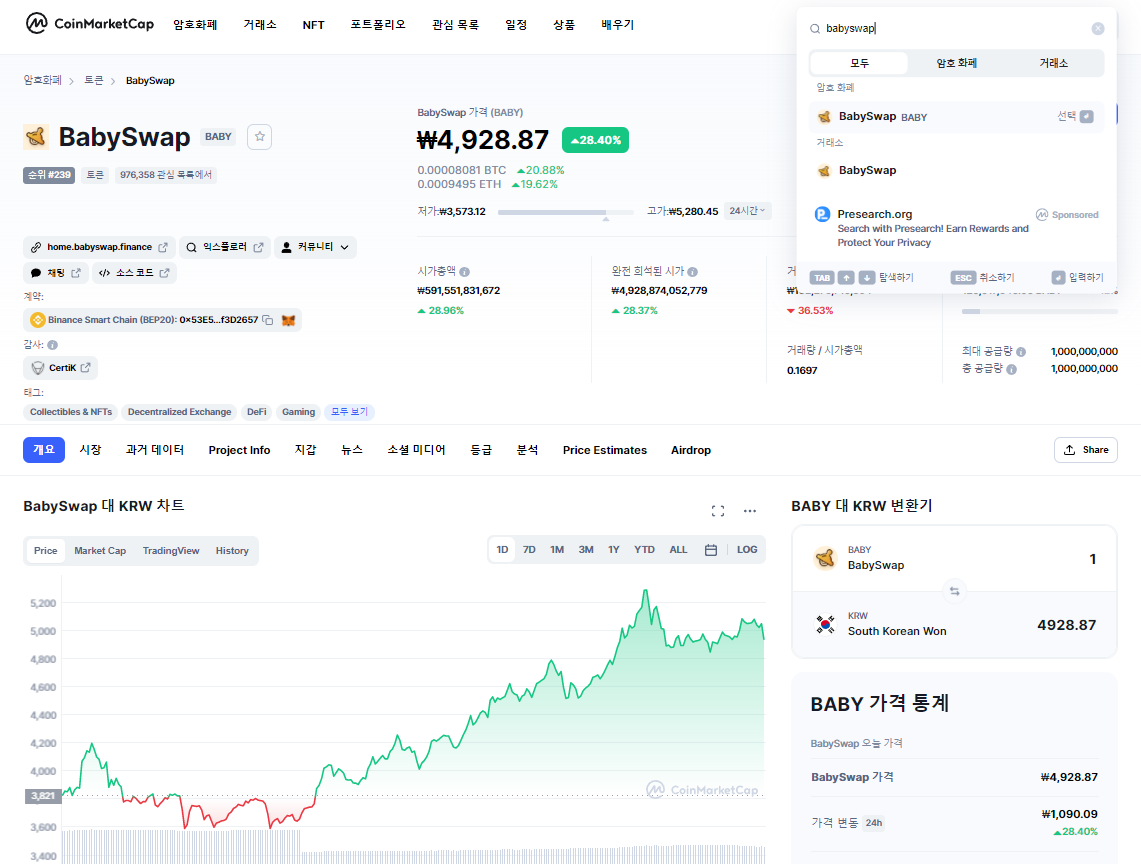Open 암호화폐 top navigation menu
This screenshot has height=864, width=1141.
point(195,25)
